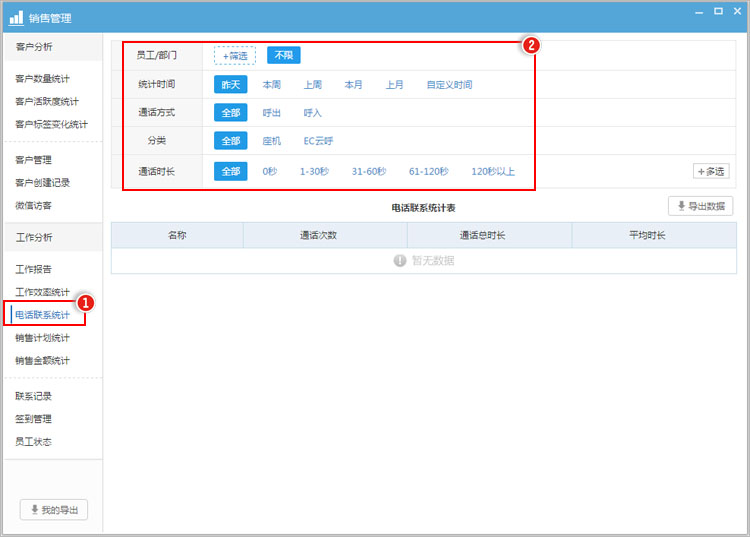Open 客户标签变化统计 in sidebar
750x537 pixels.
(x=51, y=124)
